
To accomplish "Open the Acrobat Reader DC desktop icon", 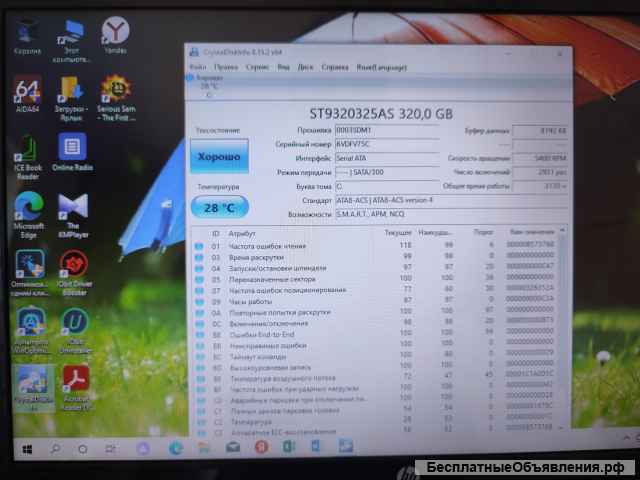I will click(76, 388).
